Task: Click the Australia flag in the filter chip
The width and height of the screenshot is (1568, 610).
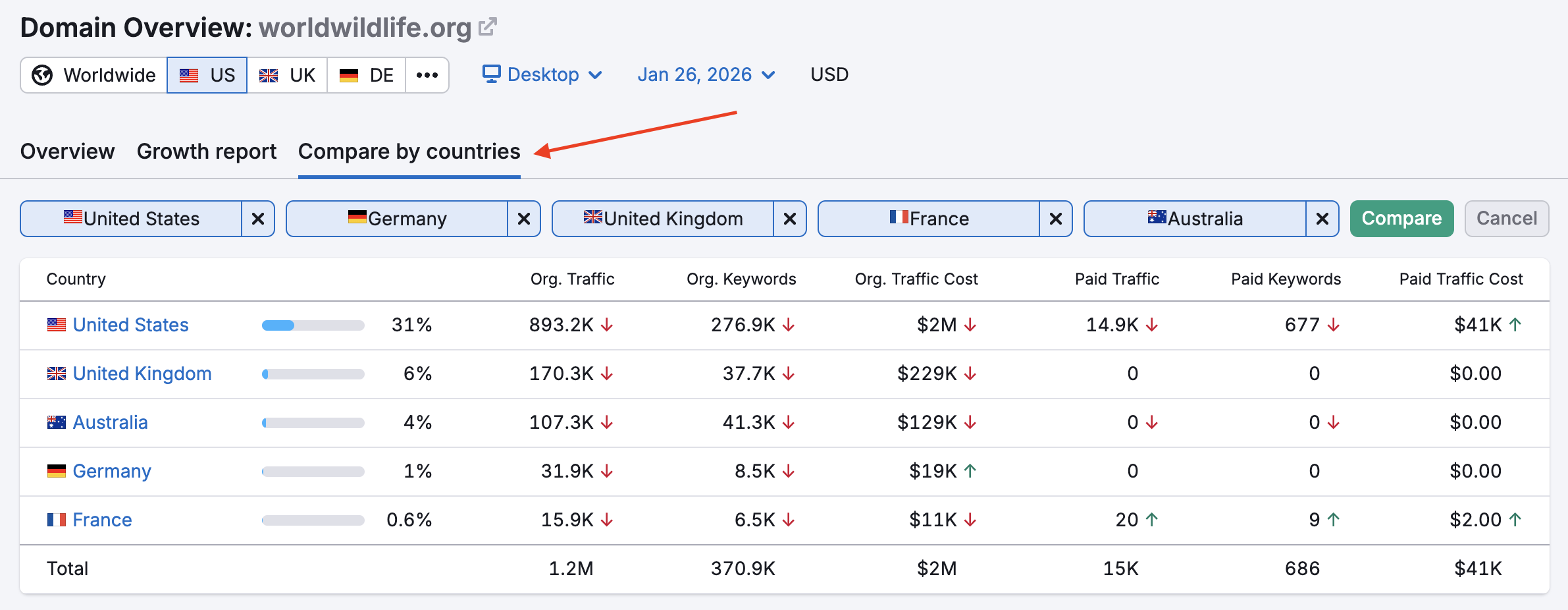Action: [x=1157, y=218]
